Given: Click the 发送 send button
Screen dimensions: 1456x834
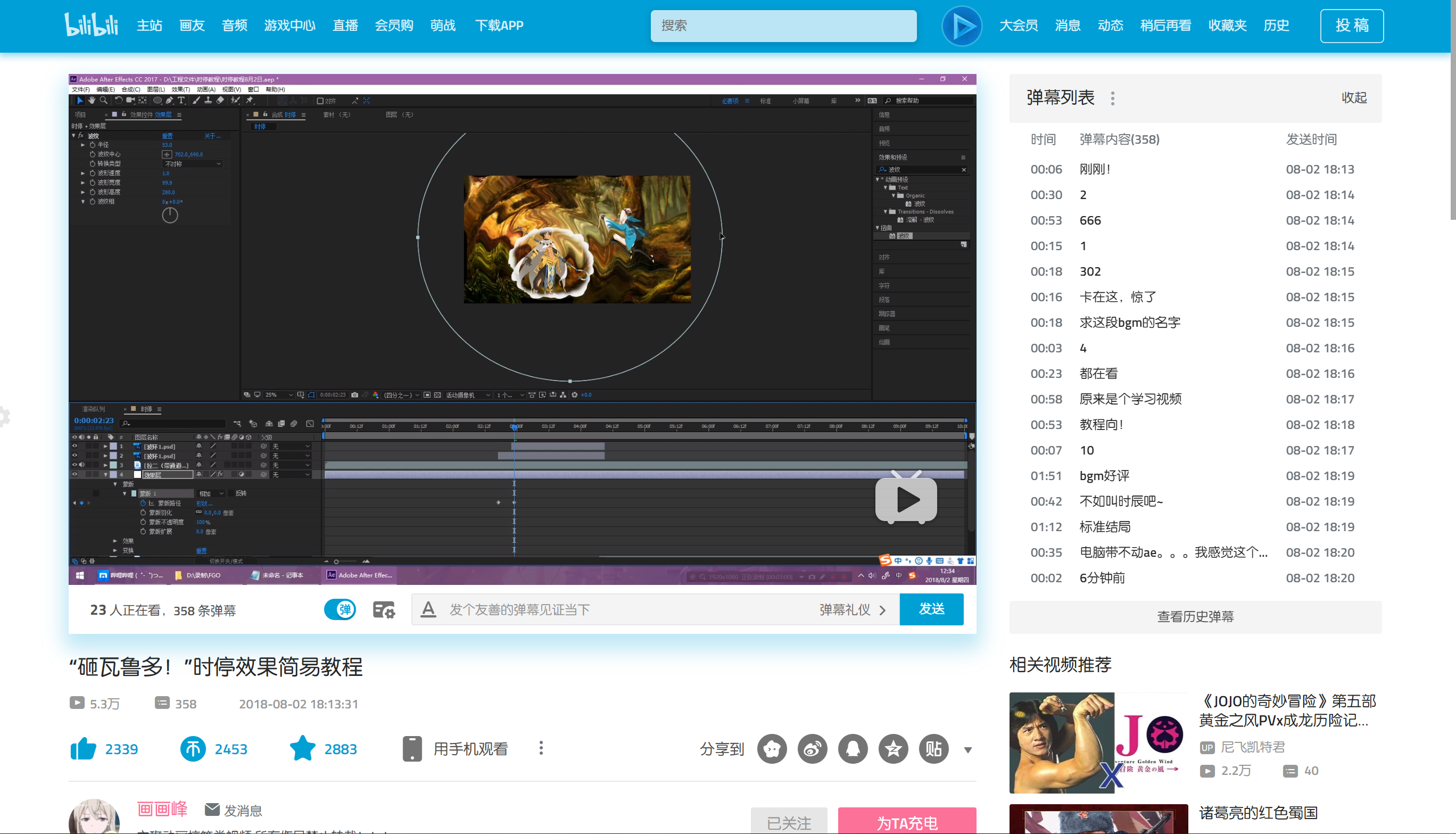Looking at the screenshot, I should point(931,609).
